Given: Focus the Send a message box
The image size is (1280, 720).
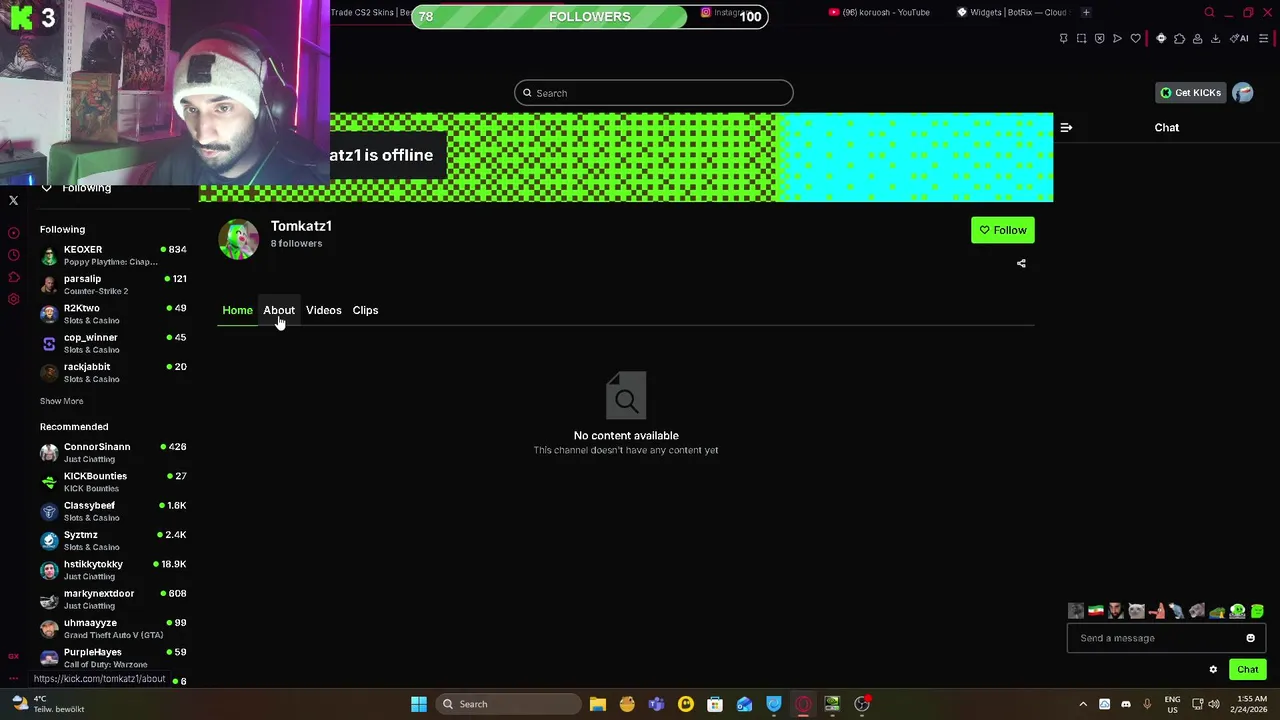Looking at the screenshot, I should coord(1166,638).
